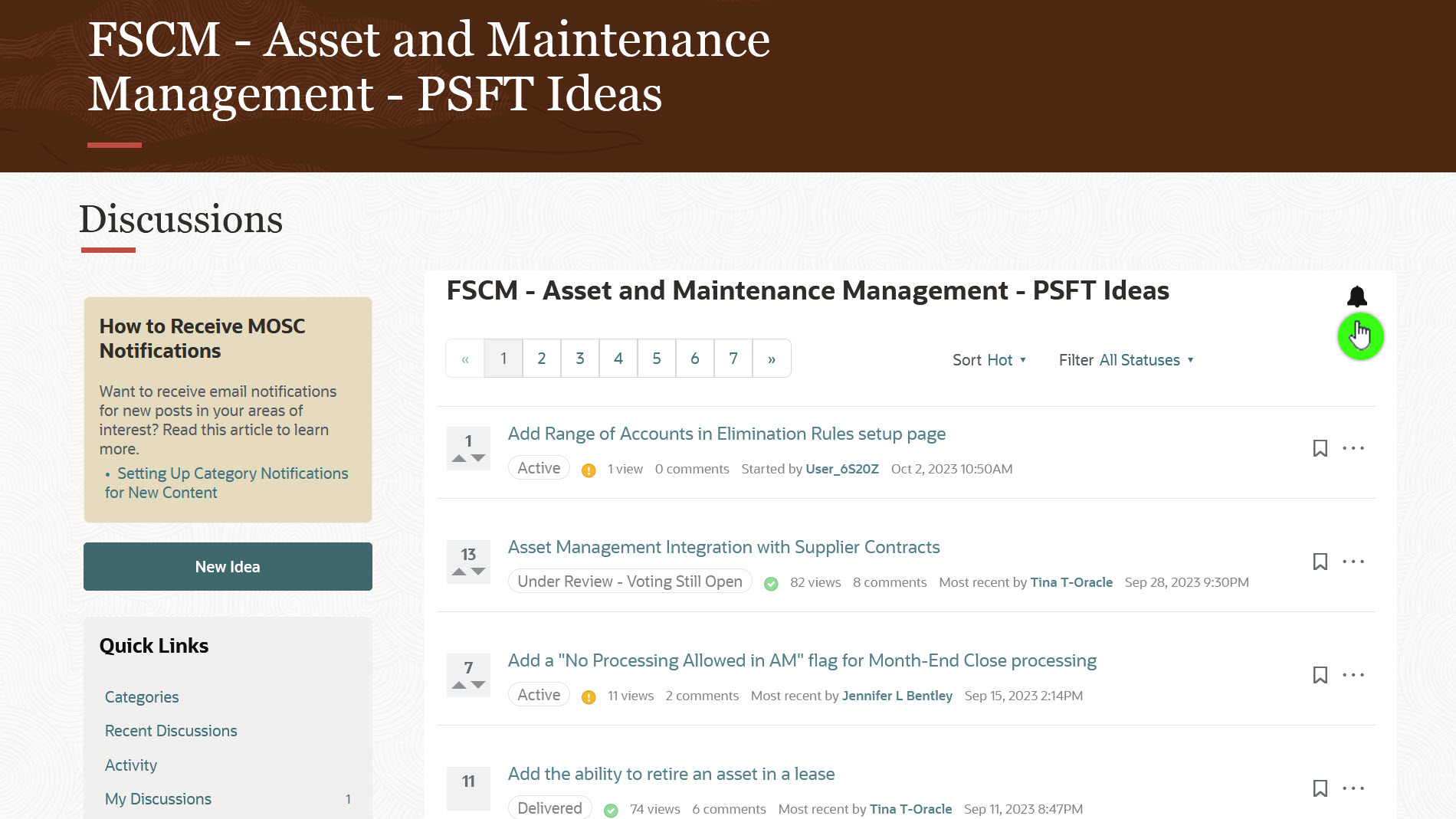The height and width of the screenshot is (819, 1456).
Task: Click the notifications bell icon
Action: (1359, 297)
